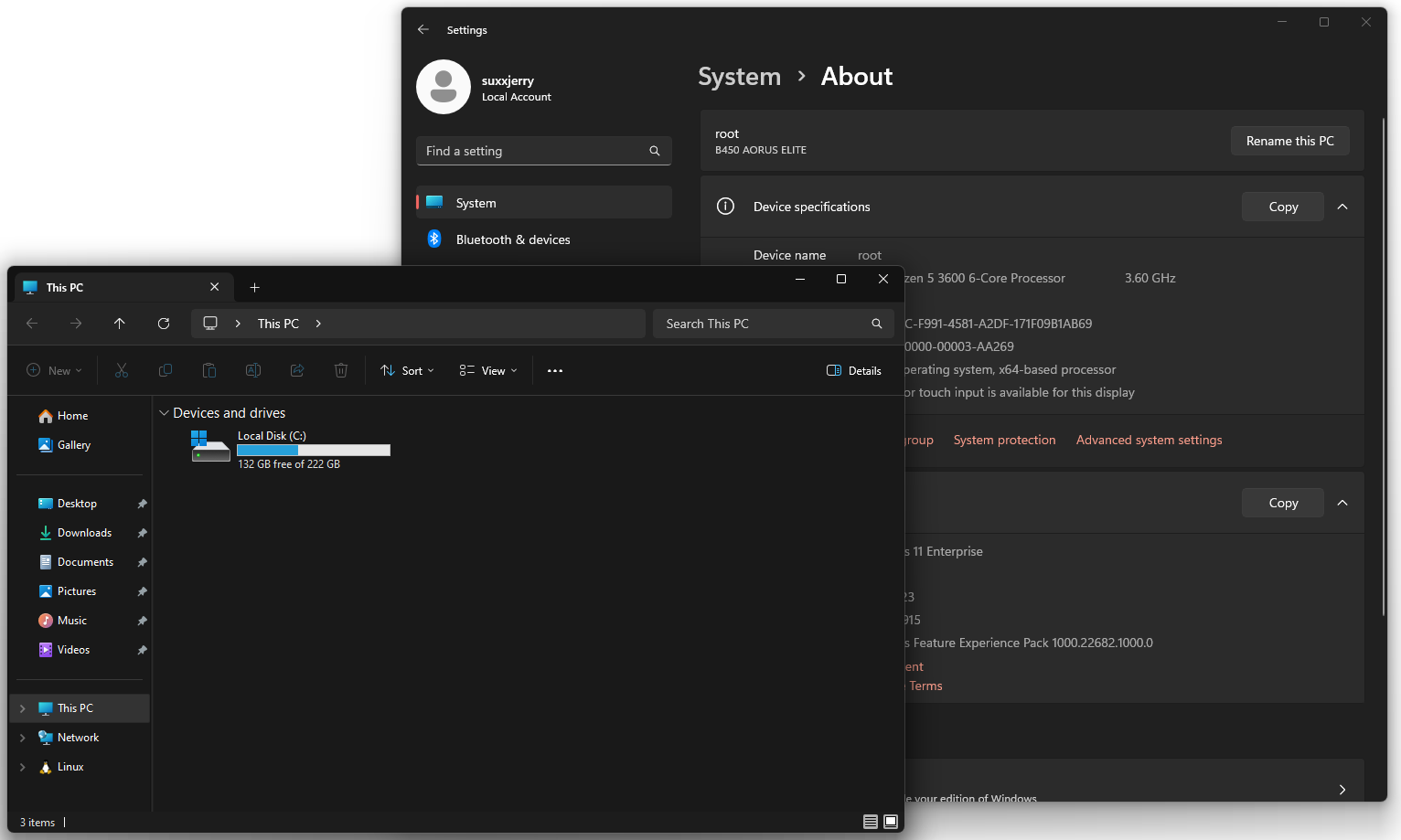The image size is (1401, 840).
Task: Refresh the This PC view
Action: coord(164,324)
